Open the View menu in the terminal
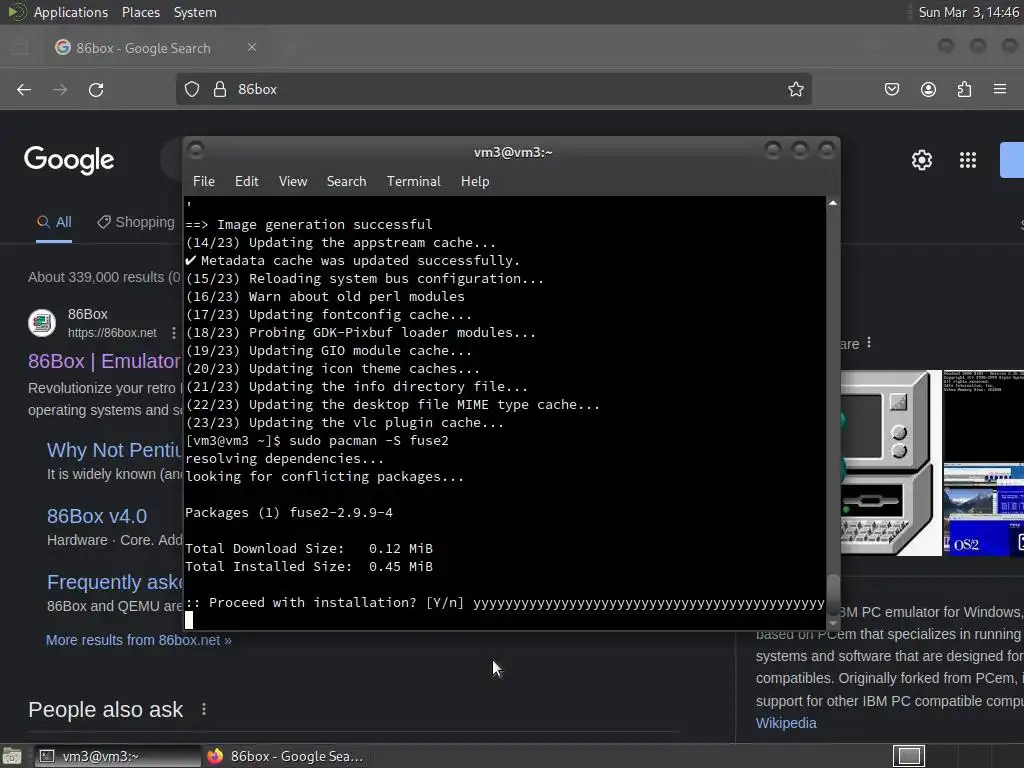The image size is (1024, 768). (293, 182)
